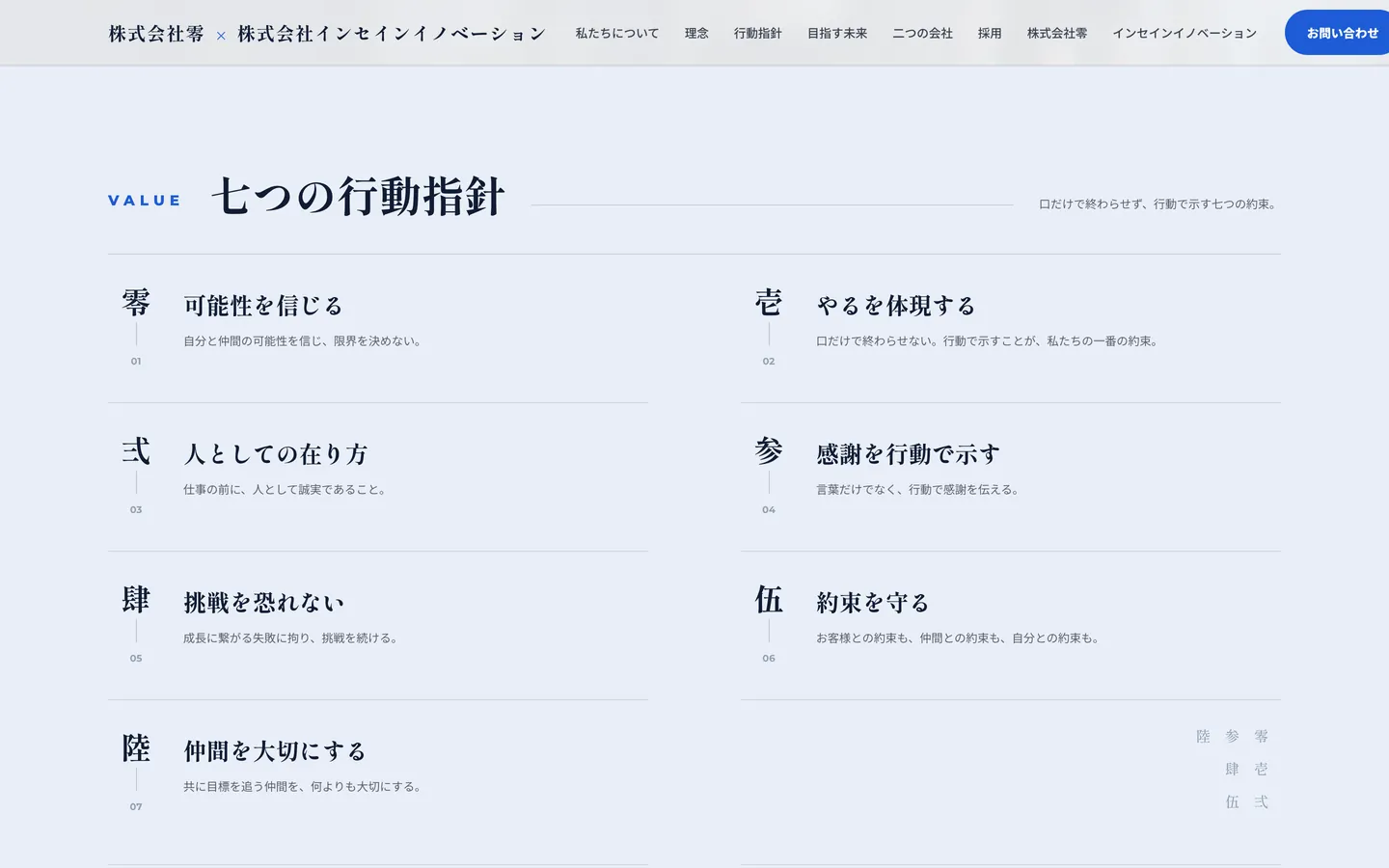1389x868 pixels.
Task: Click the small number 04 under 参
Action: coord(769,510)
